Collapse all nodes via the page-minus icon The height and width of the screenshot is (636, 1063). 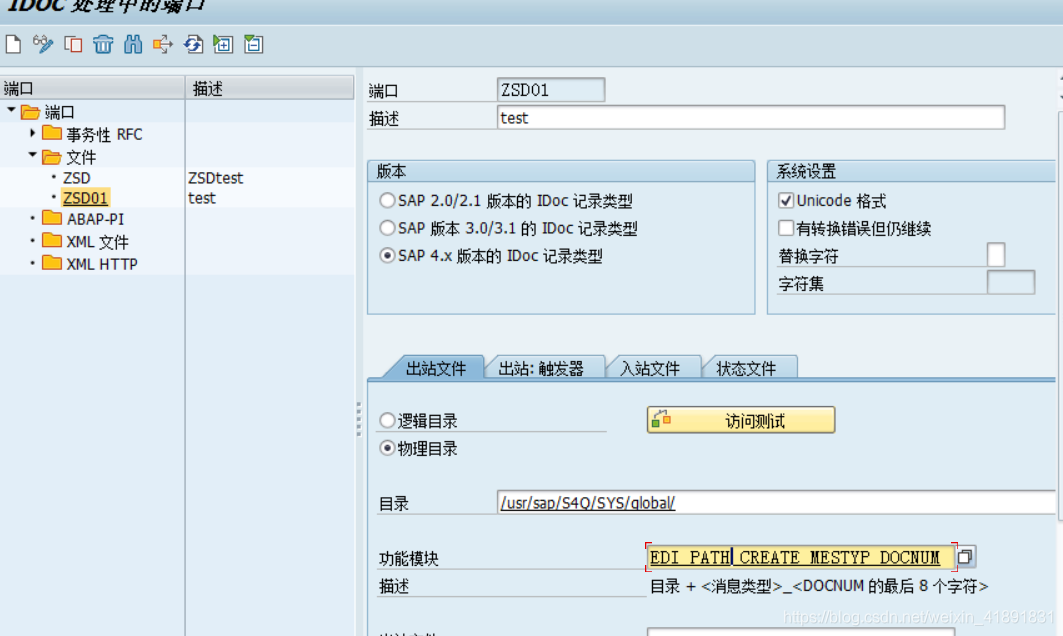[252, 44]
